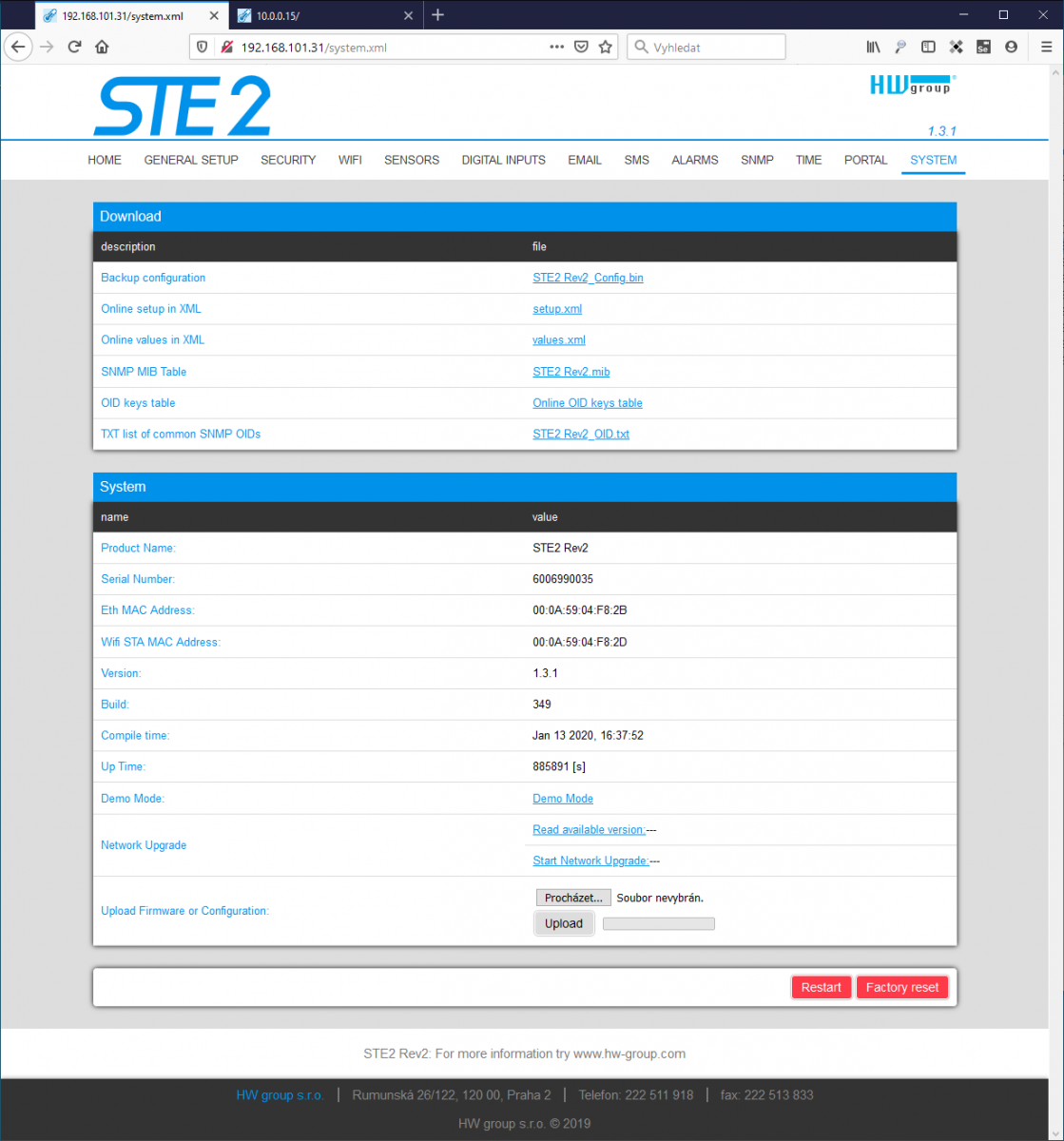
Task: Navigate to the SENSORS page
Action: [412, 160]
